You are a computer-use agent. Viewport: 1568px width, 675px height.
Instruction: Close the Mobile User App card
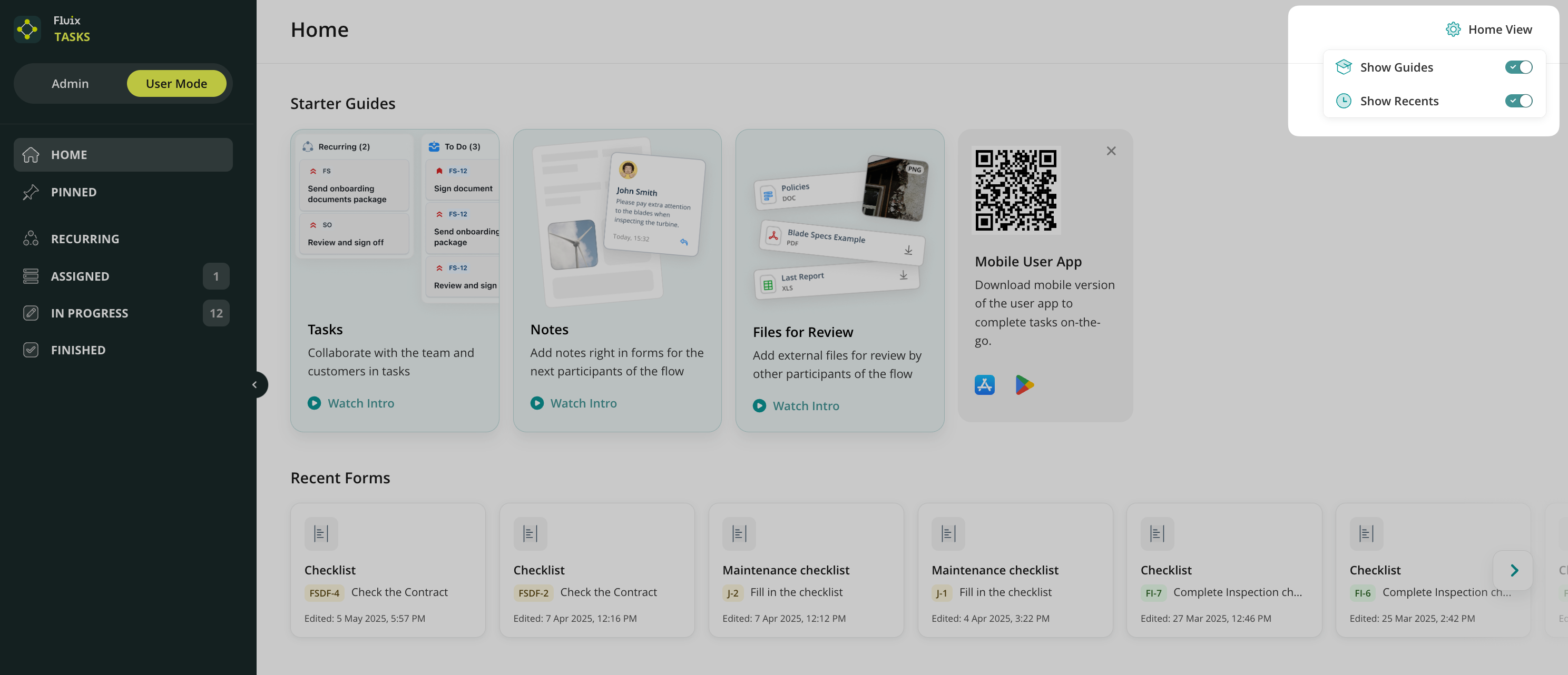click(x=1111, y=151)
